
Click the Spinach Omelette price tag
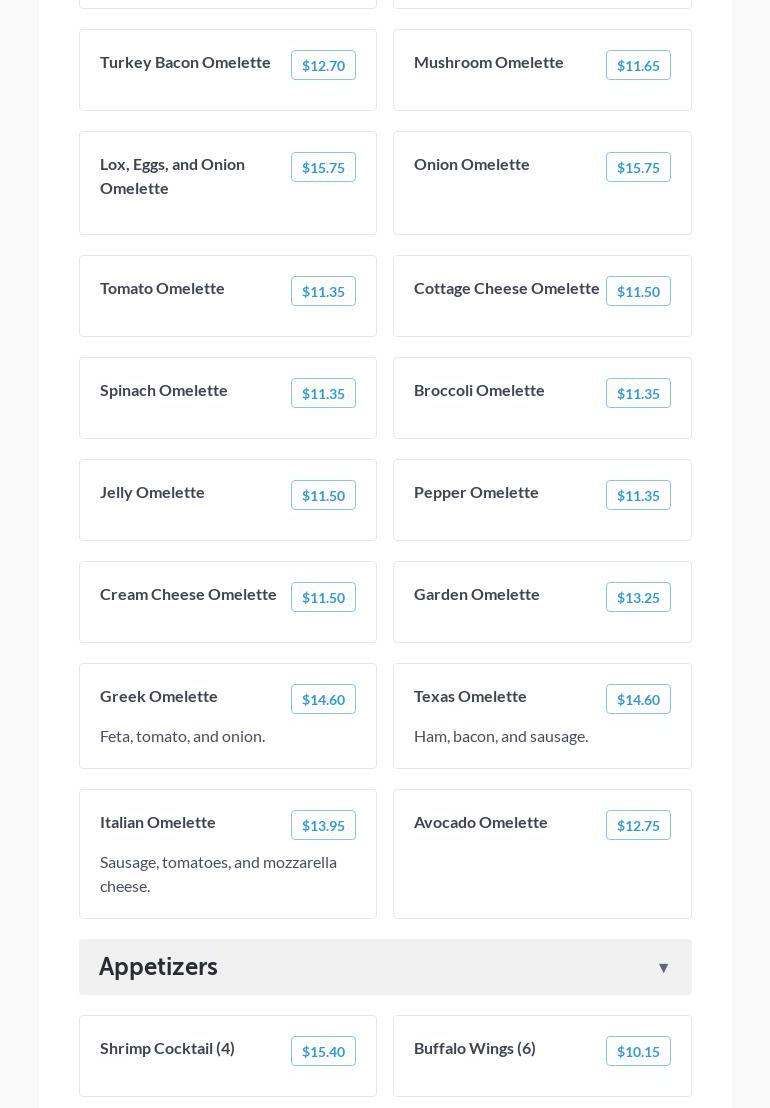click(323, 394)
